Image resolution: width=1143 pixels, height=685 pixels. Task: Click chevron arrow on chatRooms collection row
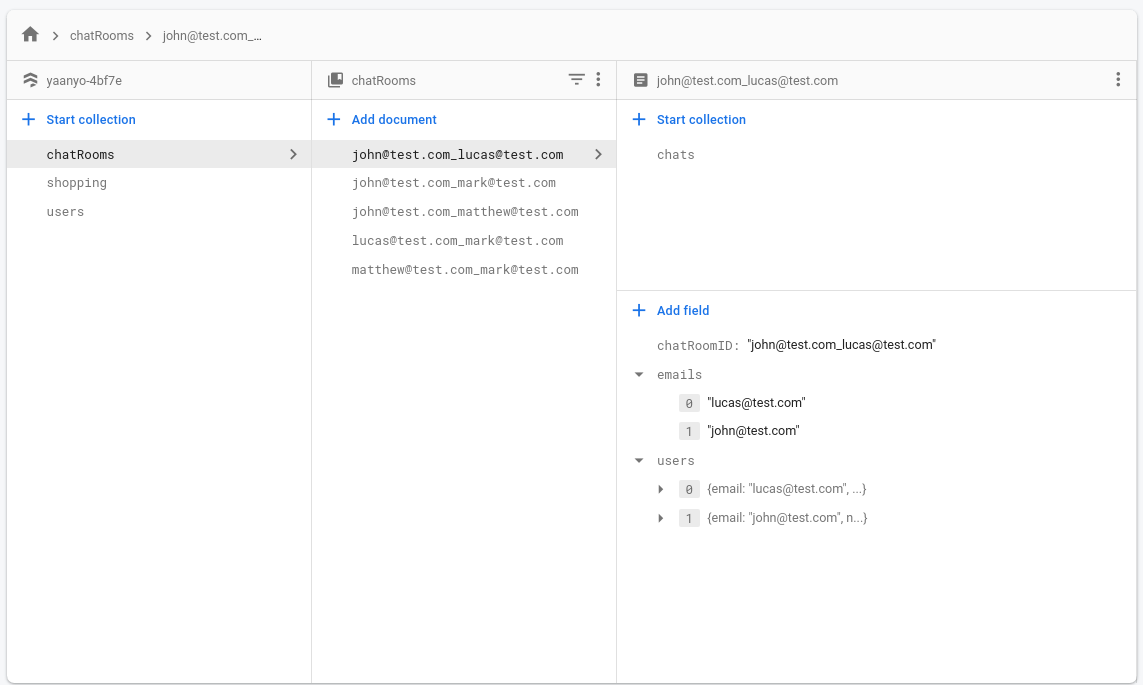coord(293,154)
